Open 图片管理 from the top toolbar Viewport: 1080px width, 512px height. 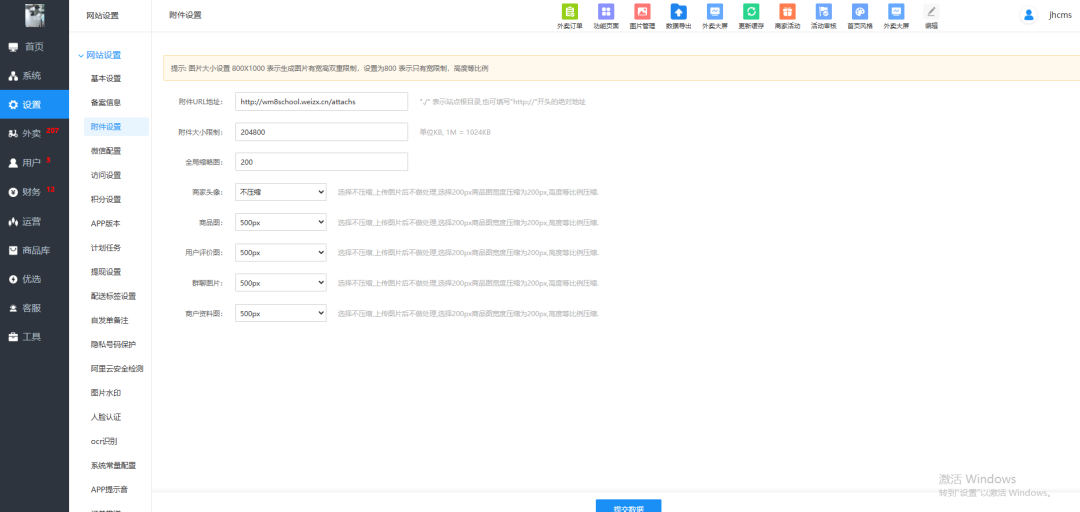point(642,13)
